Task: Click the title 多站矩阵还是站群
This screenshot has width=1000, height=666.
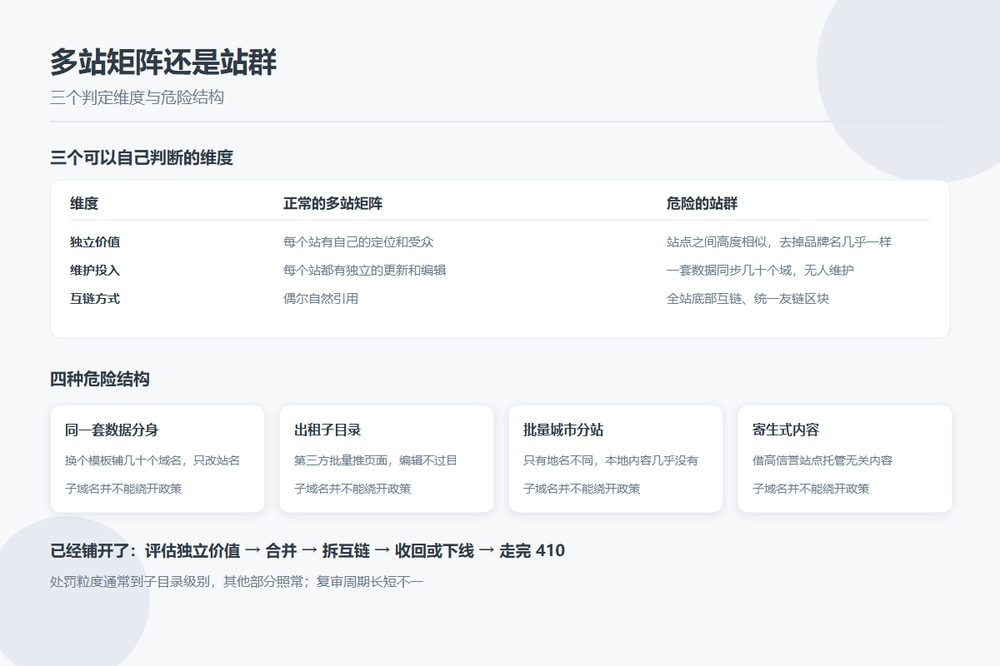Action: point(163,62)
